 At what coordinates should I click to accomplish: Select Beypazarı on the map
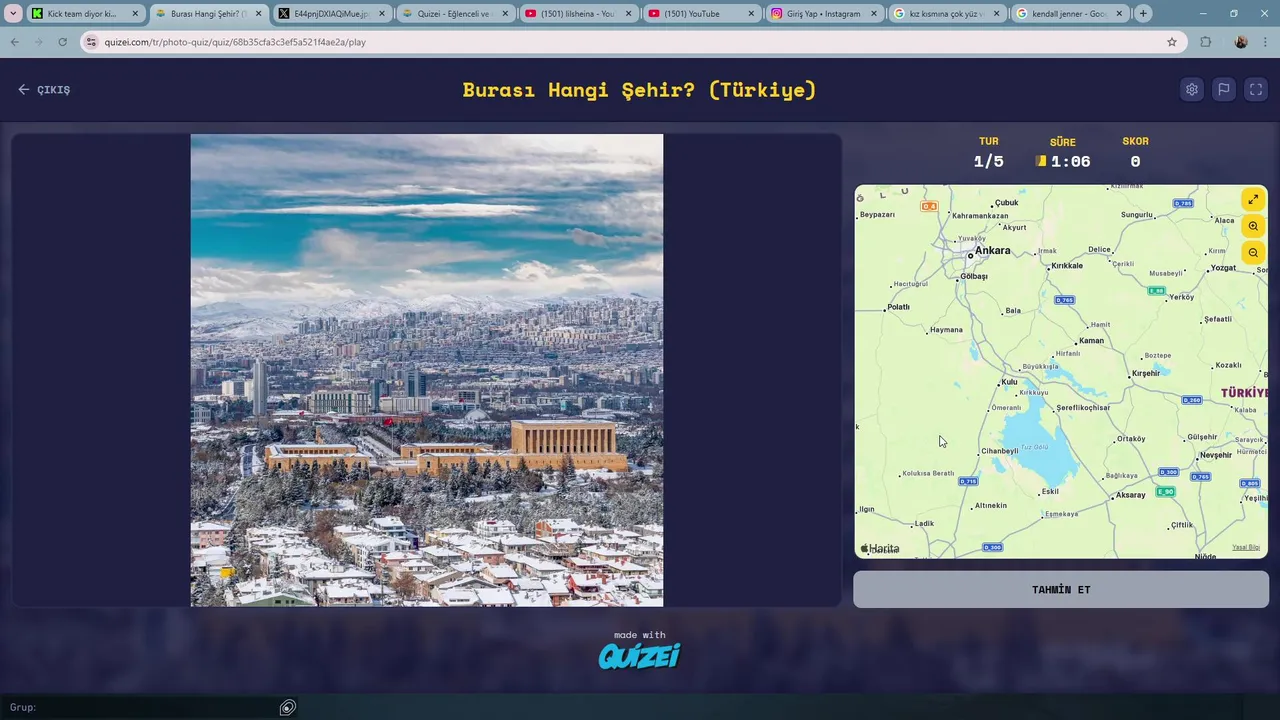pyautogui.click(x=877, y=215)
